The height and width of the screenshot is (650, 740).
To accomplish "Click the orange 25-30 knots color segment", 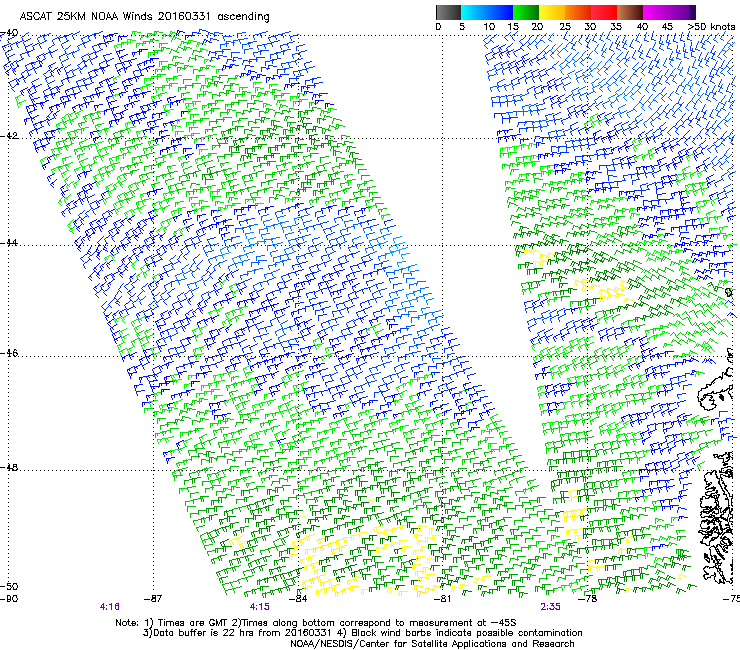I will tap(578, 12).
